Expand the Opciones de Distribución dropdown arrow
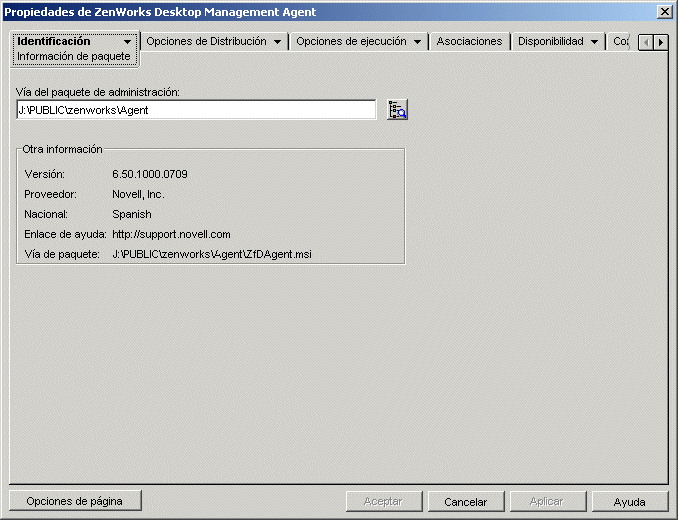The height and width of the screenshot is (520, 678). (x=278, y=42)
